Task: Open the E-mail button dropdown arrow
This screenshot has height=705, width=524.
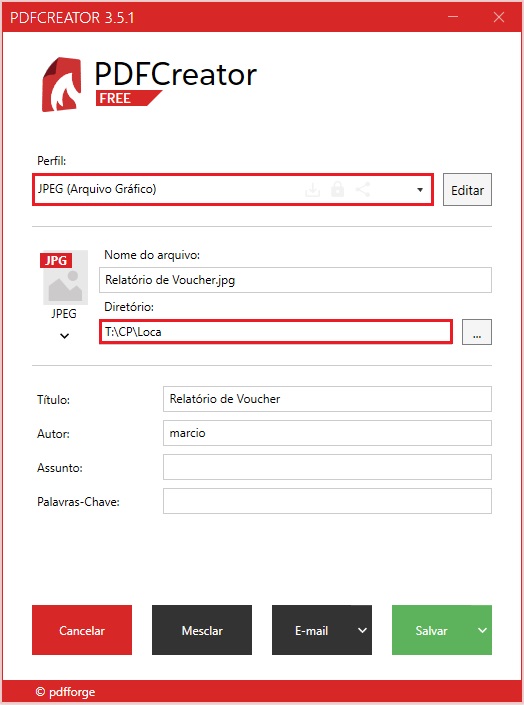Action: [x=362, y=630]
